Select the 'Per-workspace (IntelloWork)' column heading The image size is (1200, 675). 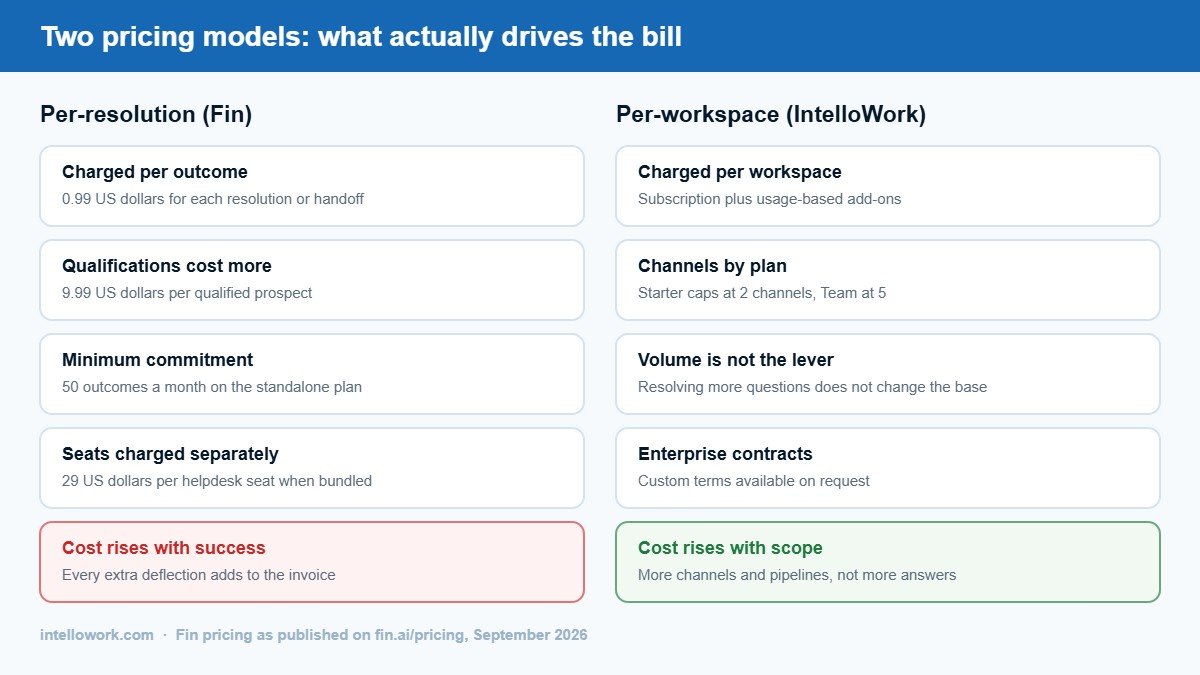[x=771, y=114]
